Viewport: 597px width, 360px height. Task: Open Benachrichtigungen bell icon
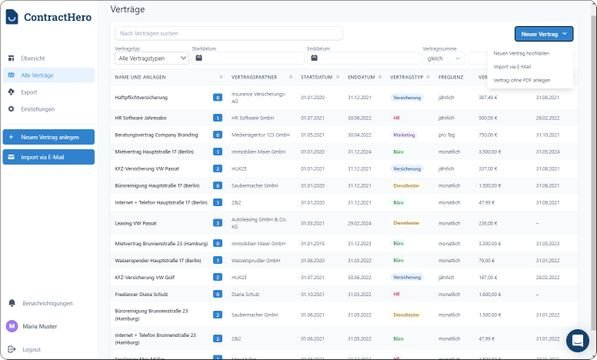click(12, 303)
